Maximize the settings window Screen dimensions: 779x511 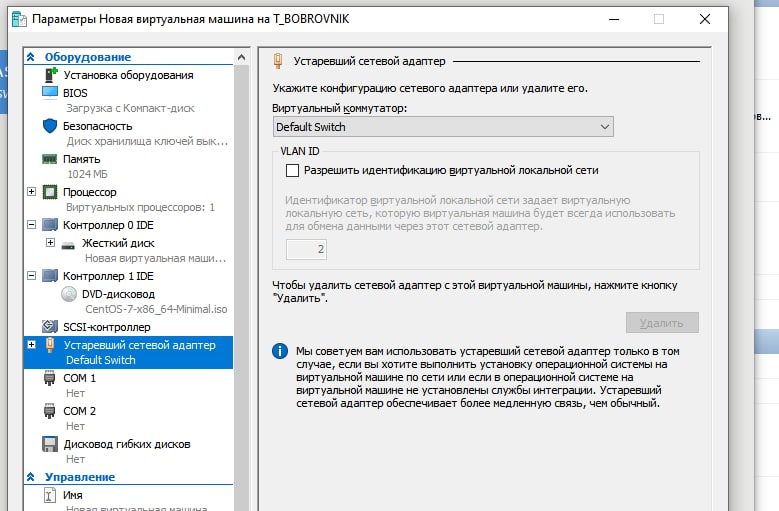[659, 19]
